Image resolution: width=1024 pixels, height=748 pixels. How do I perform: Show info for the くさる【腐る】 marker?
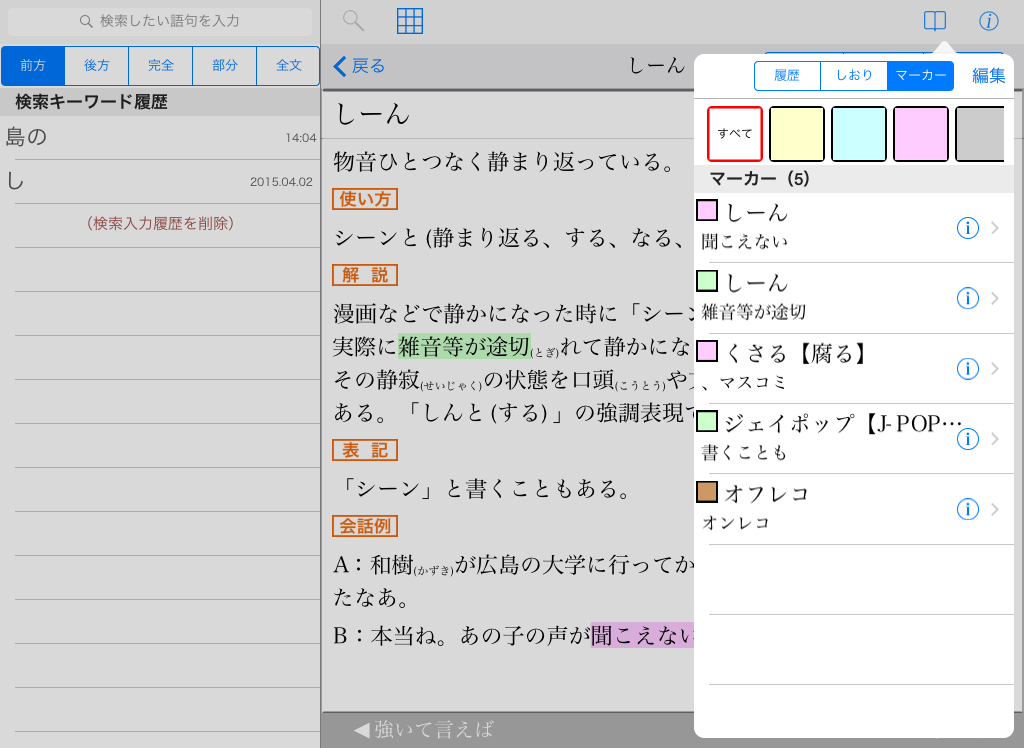[967, 368]
